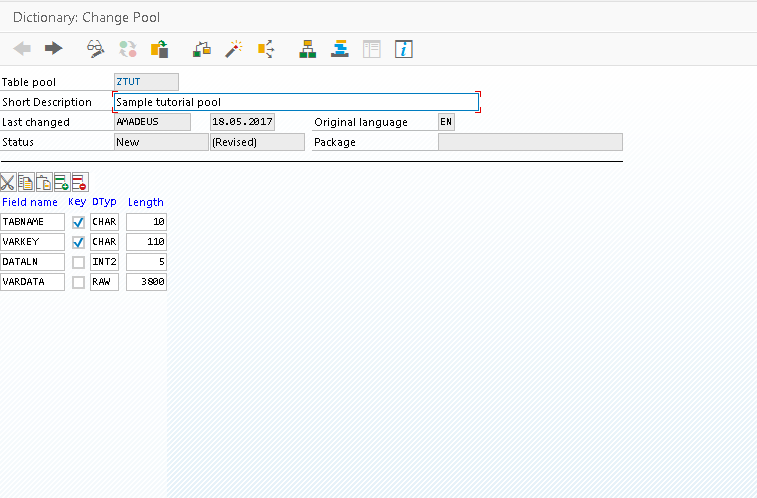Show the object hierarchy display icon
Image resolution: width=757 pixels, height=498 pixels.
click(x=308, y=48)
